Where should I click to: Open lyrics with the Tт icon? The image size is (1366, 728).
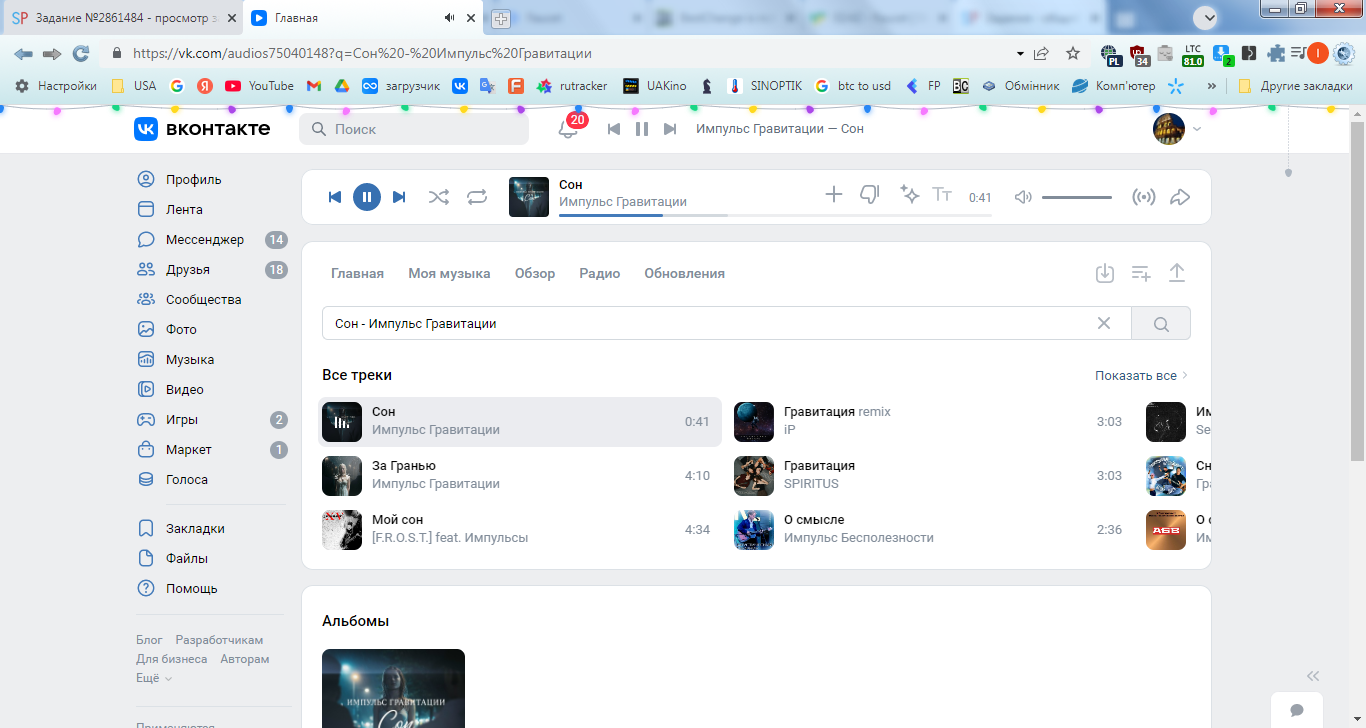[x=942, y=194]
